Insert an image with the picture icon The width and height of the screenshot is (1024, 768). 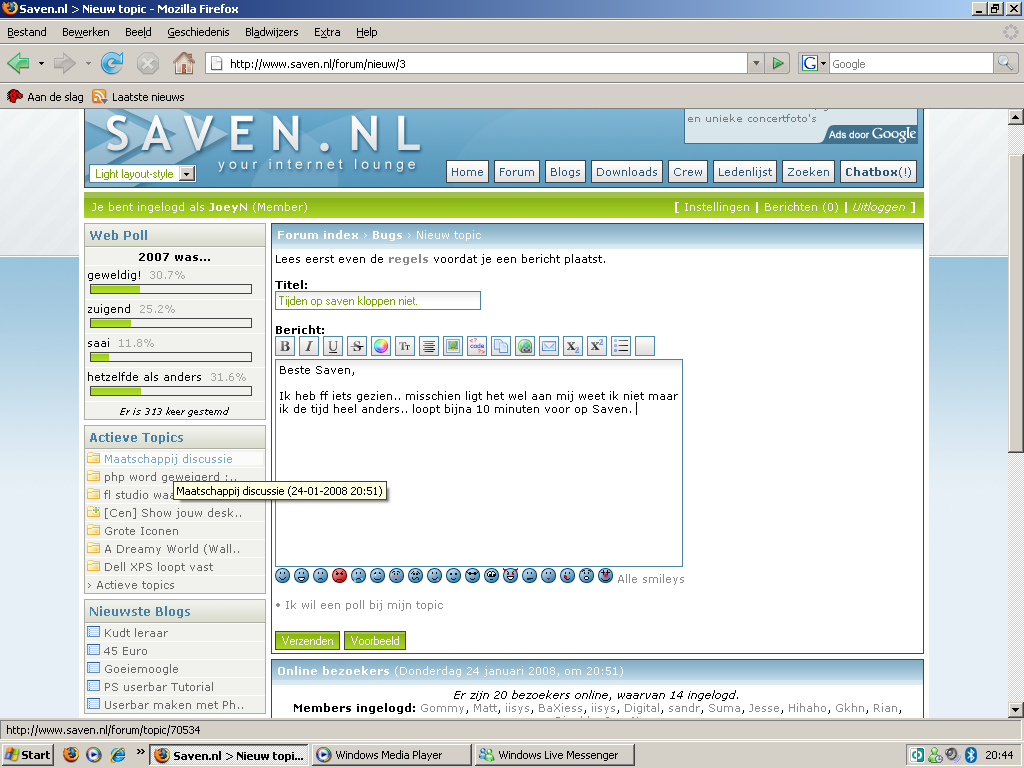coord(453,346)
